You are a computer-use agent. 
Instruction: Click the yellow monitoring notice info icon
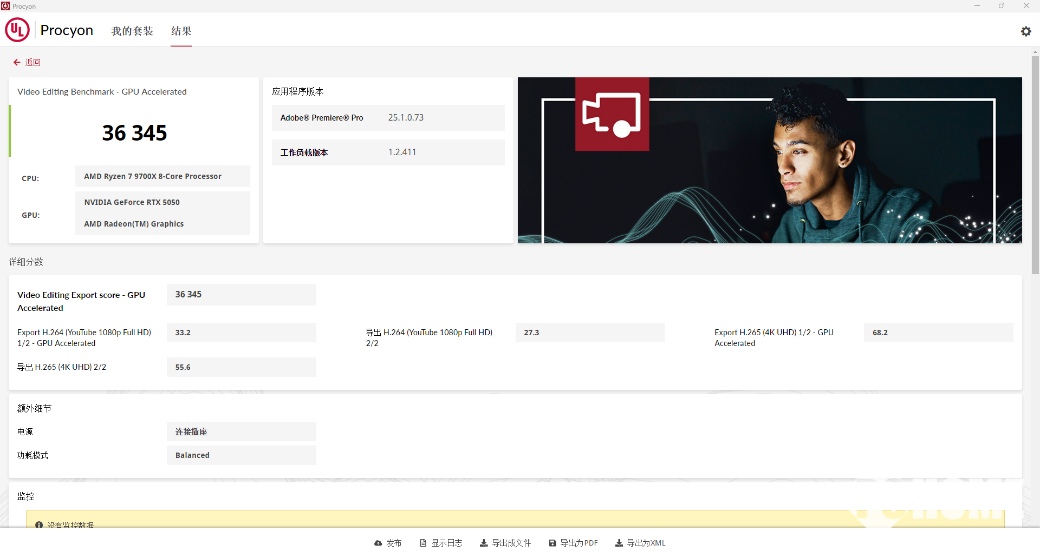click(x=38, y=525)
